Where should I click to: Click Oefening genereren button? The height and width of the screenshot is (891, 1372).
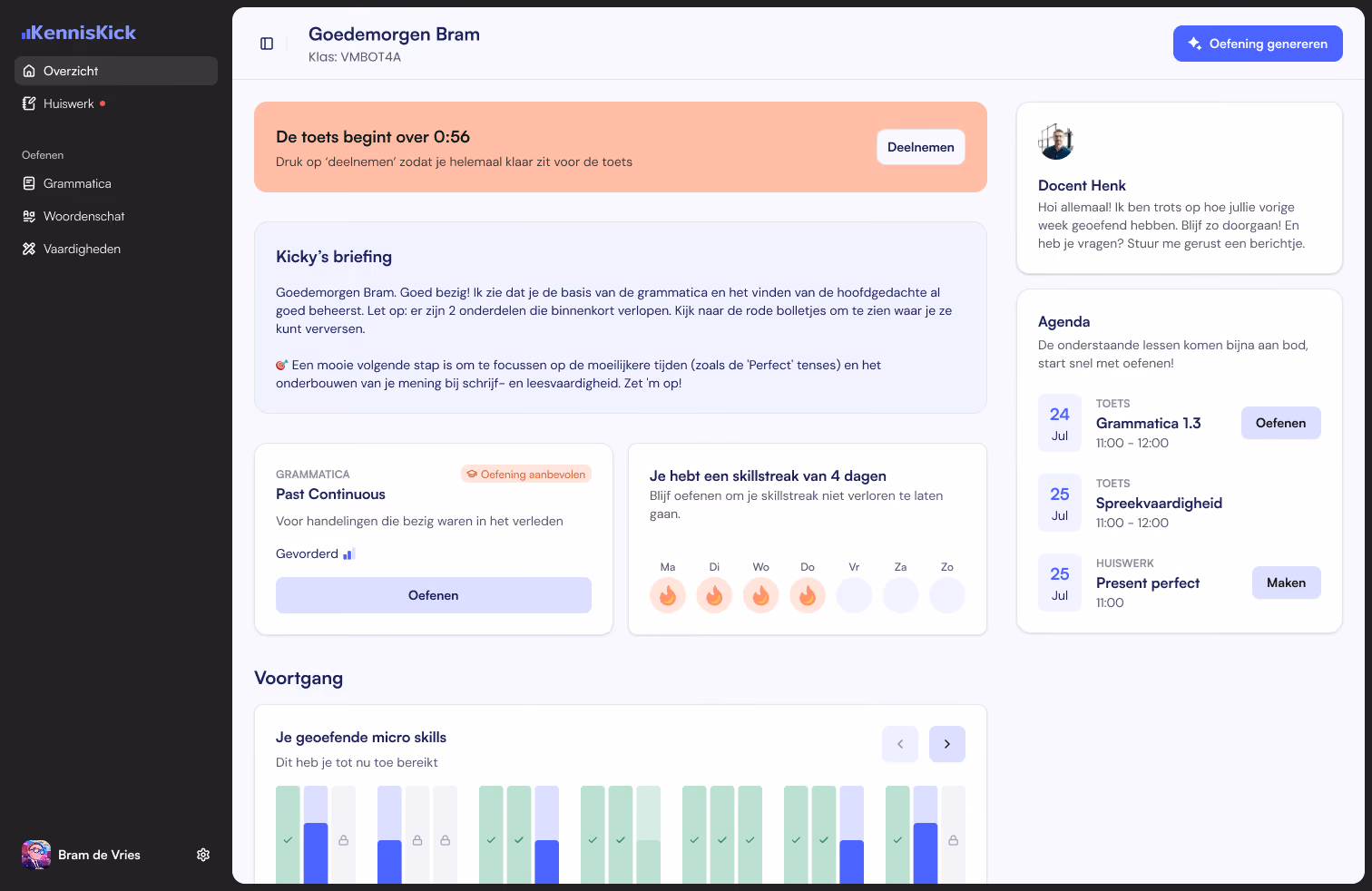coord(1258,44)
